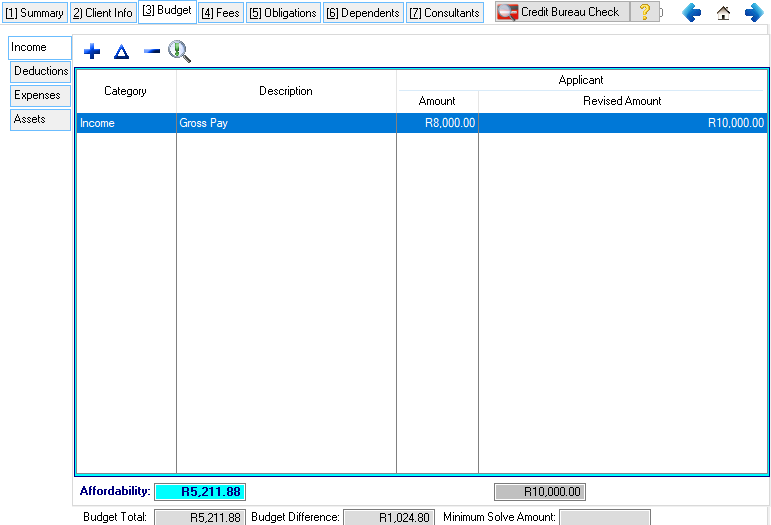Open the Client Info tab

point(102,13)
